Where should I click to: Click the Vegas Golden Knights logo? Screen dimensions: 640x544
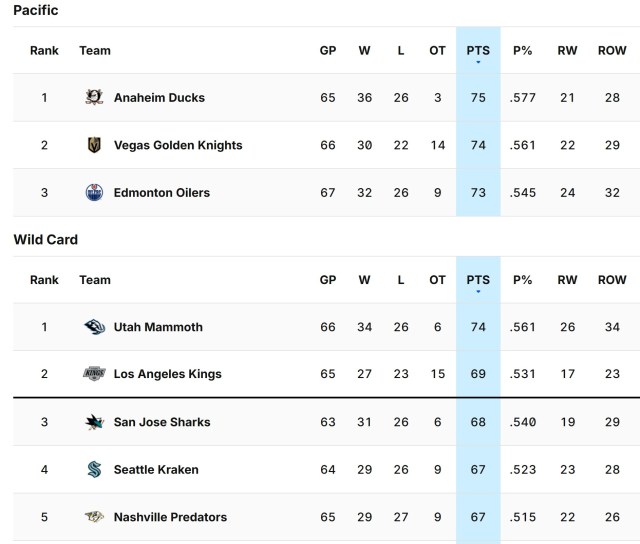tap(94, 145)
